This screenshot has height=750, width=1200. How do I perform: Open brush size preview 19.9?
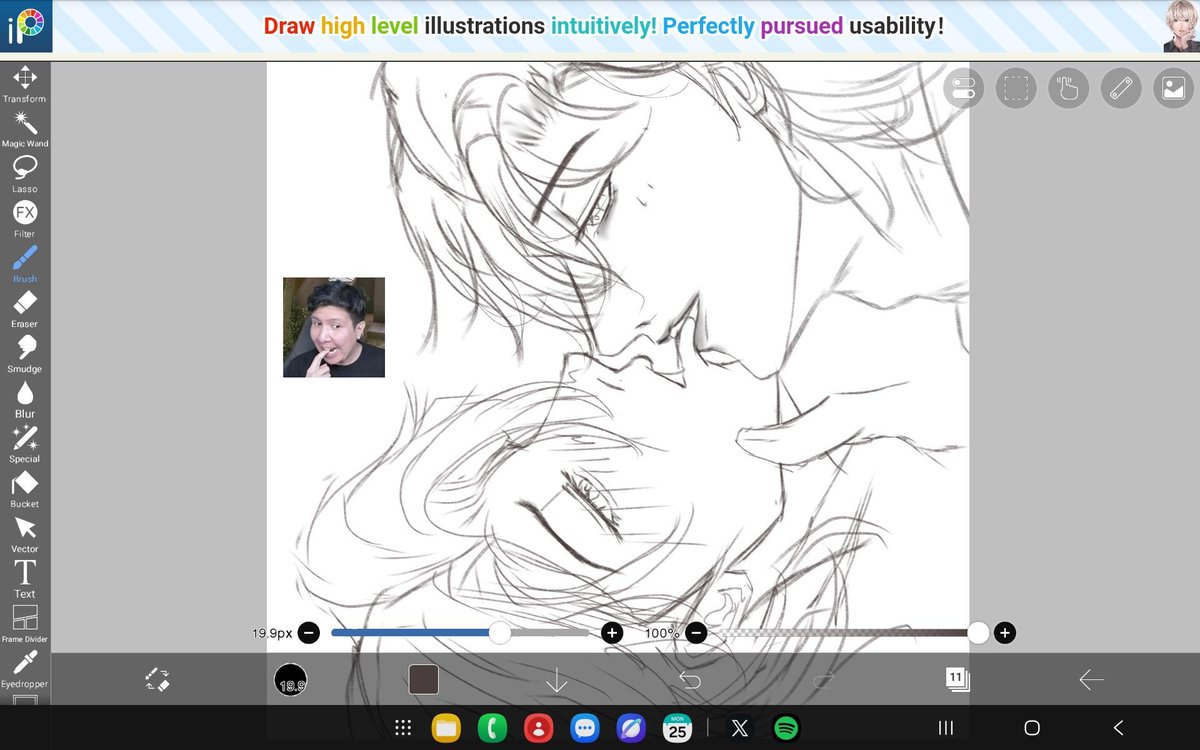point(290,680)
